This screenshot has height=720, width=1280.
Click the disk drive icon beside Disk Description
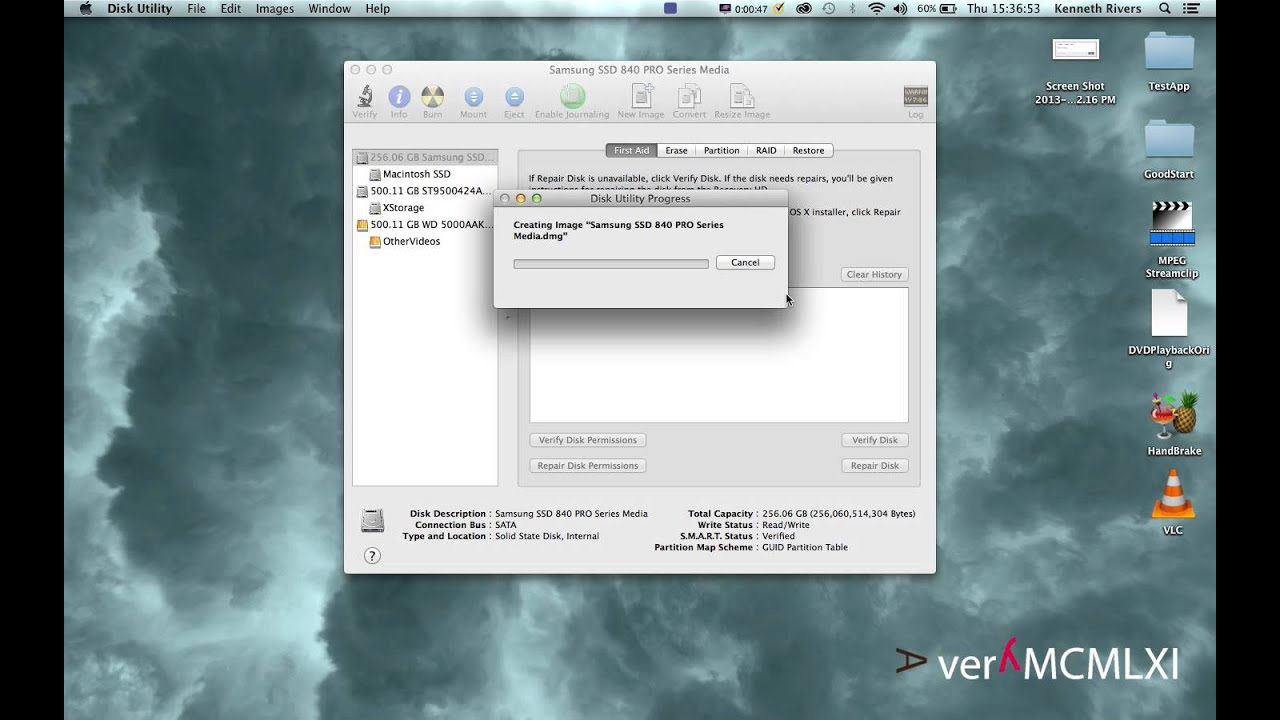click(372, 521)
